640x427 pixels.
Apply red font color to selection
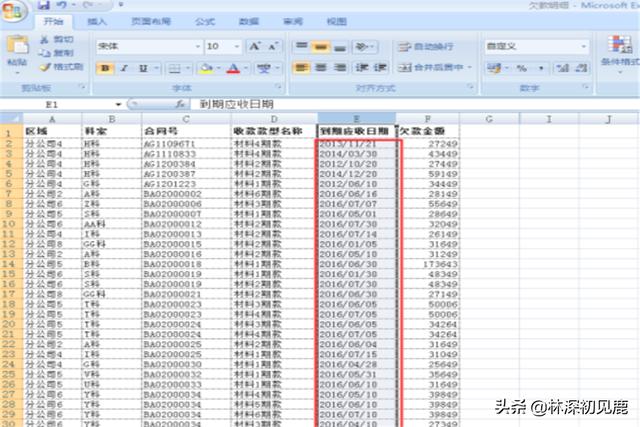pos(233,68)
